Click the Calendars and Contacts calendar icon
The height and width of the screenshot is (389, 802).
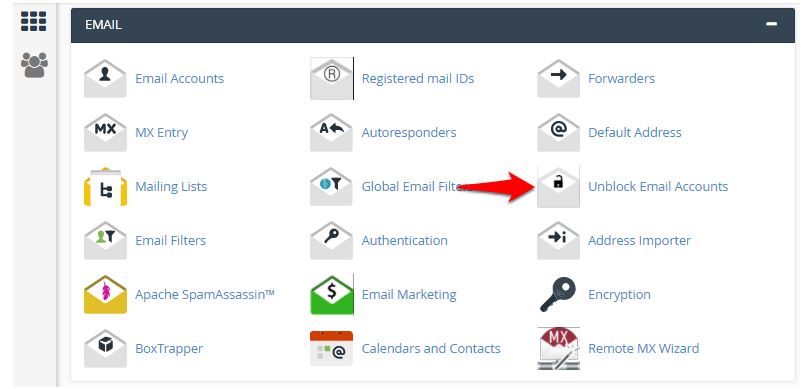coord(331,349)
